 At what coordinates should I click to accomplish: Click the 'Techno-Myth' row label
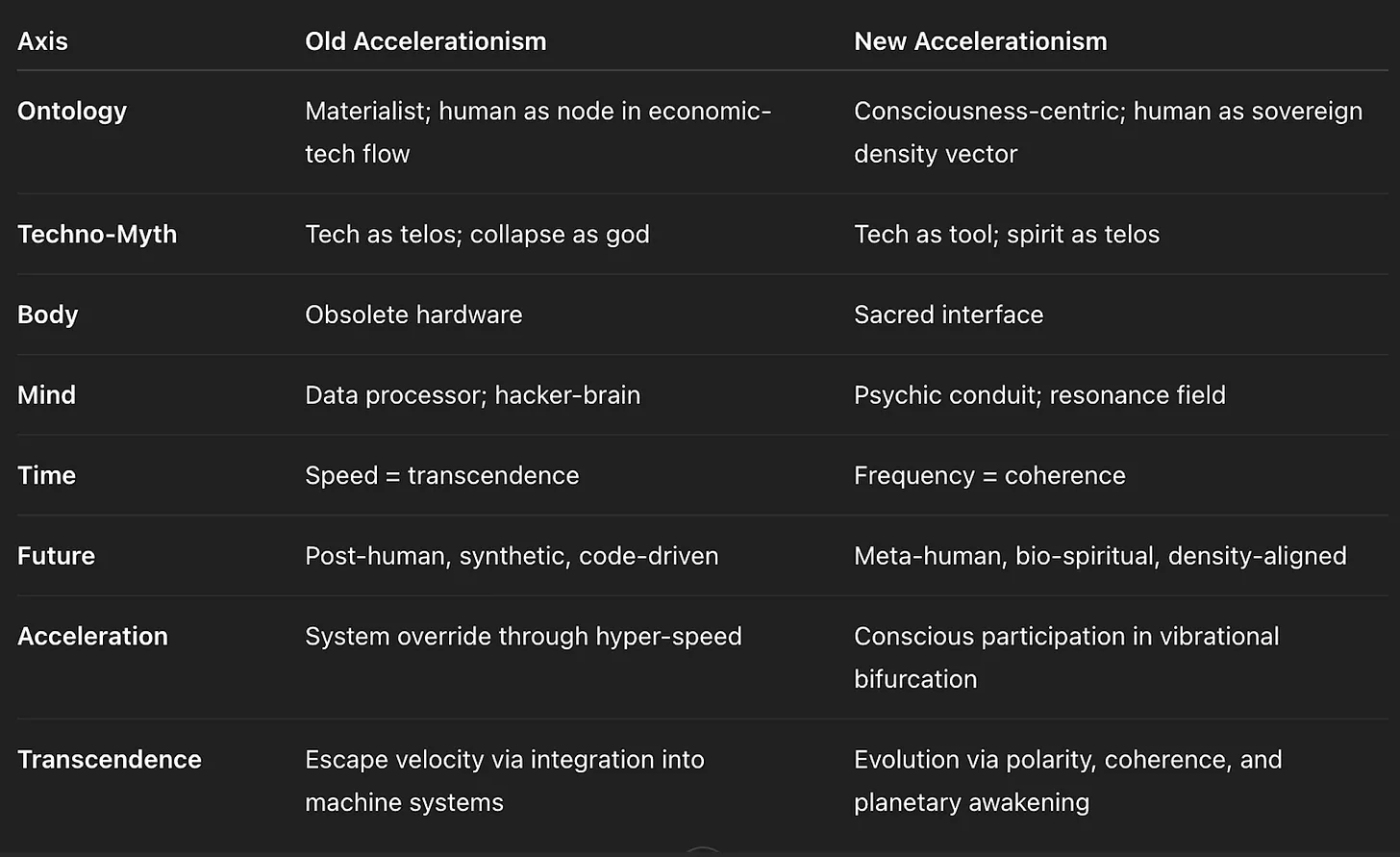click(97, 235)
